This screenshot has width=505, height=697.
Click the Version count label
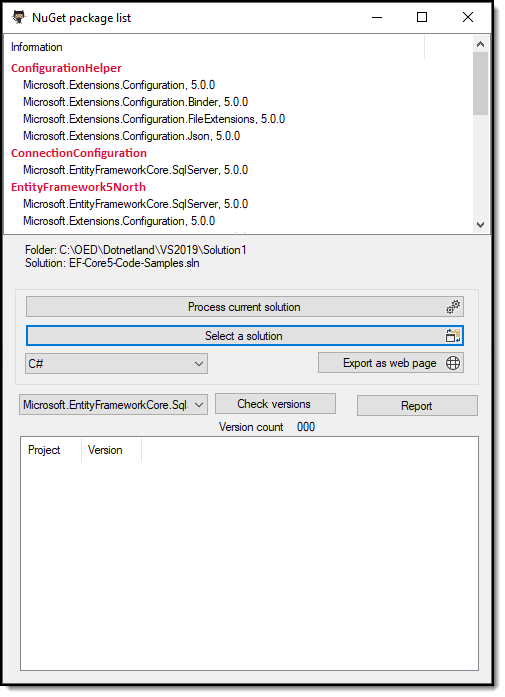click(251, 427)
